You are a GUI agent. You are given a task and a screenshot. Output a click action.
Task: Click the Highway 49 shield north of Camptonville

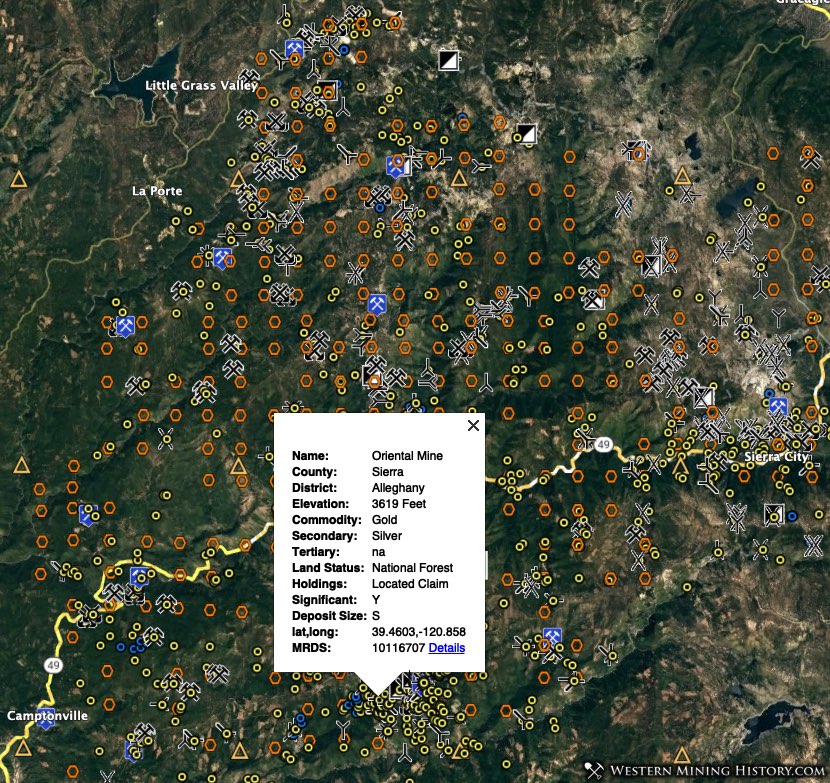click(x=53, y=665)
